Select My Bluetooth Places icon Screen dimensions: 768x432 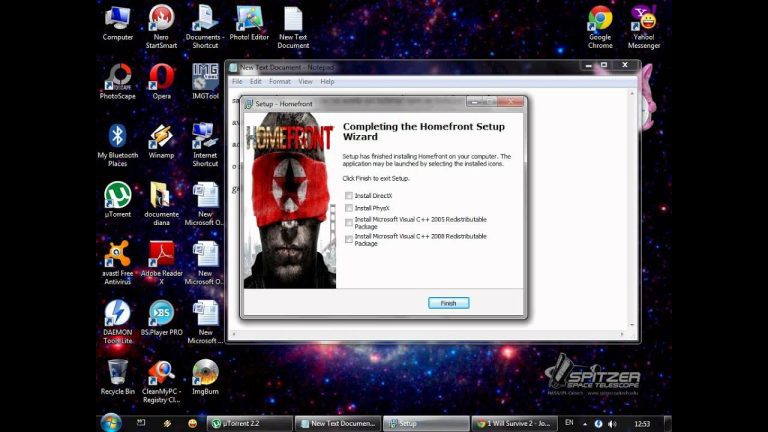(x=118, y=145)
